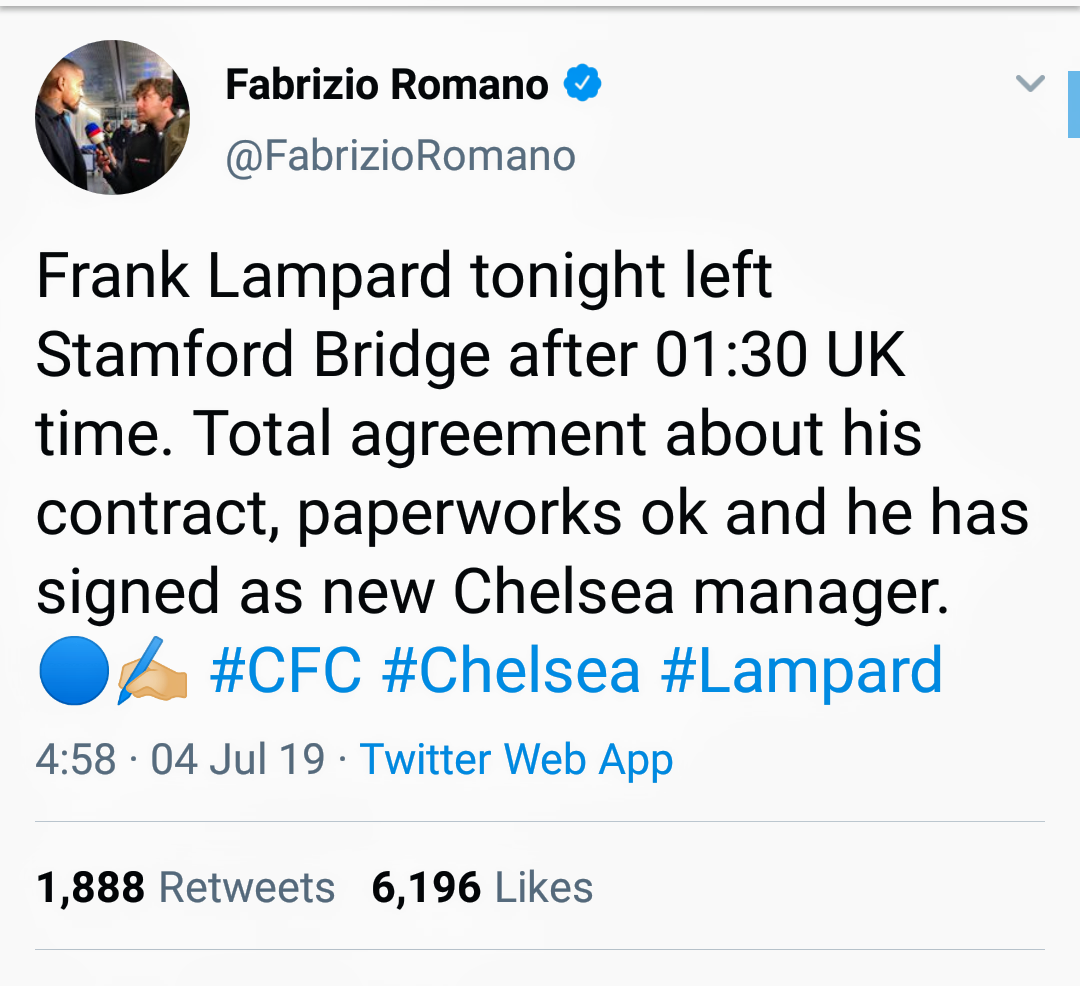This screenshot has height=986, width=1080.
Task: Click the Fabrizio Romano display name
Action: [386, 85]
